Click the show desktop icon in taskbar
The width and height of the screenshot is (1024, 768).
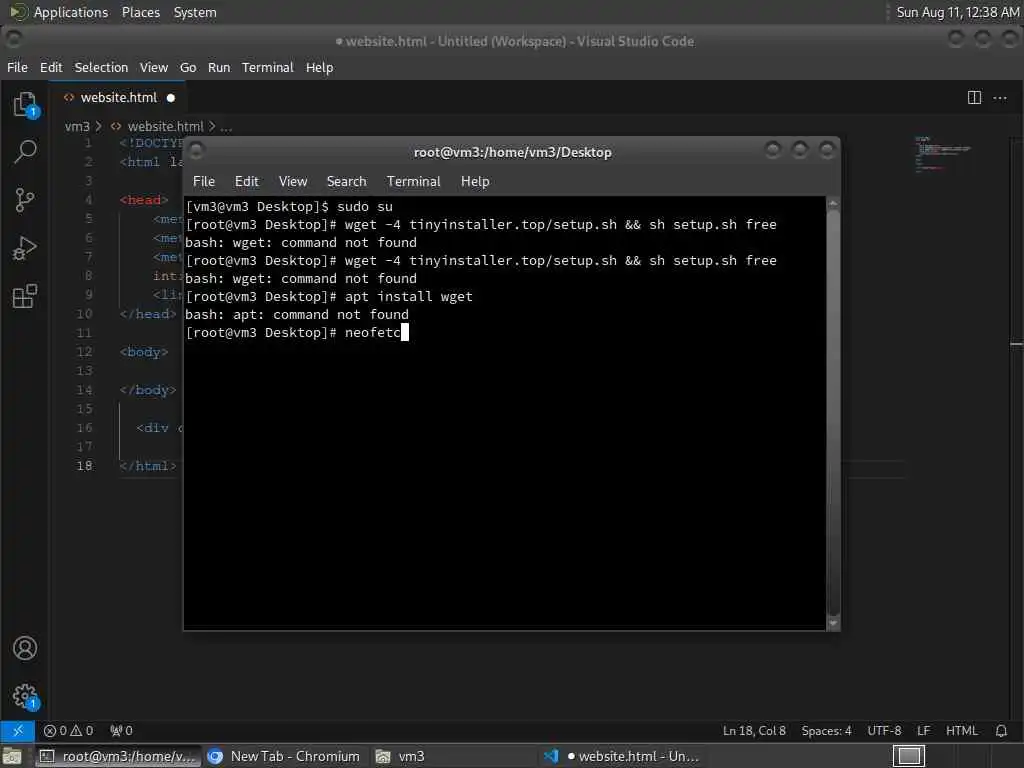[12, 756]
